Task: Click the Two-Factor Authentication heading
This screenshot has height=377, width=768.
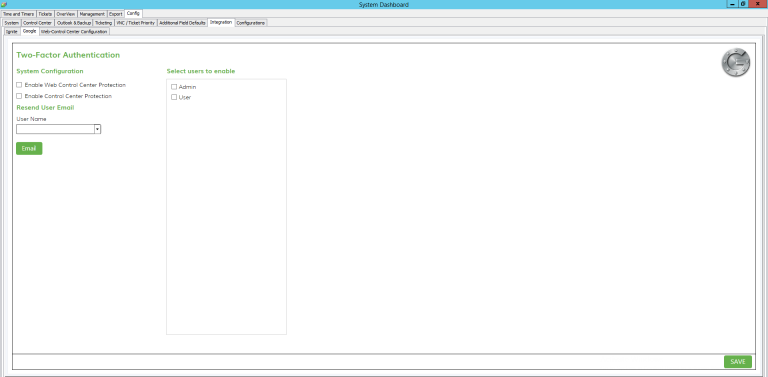Action: click(68, 55)
